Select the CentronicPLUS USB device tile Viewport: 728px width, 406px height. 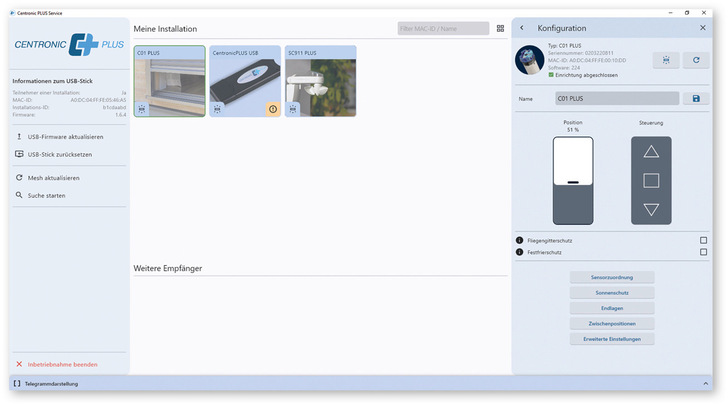(x=245, y=81)
